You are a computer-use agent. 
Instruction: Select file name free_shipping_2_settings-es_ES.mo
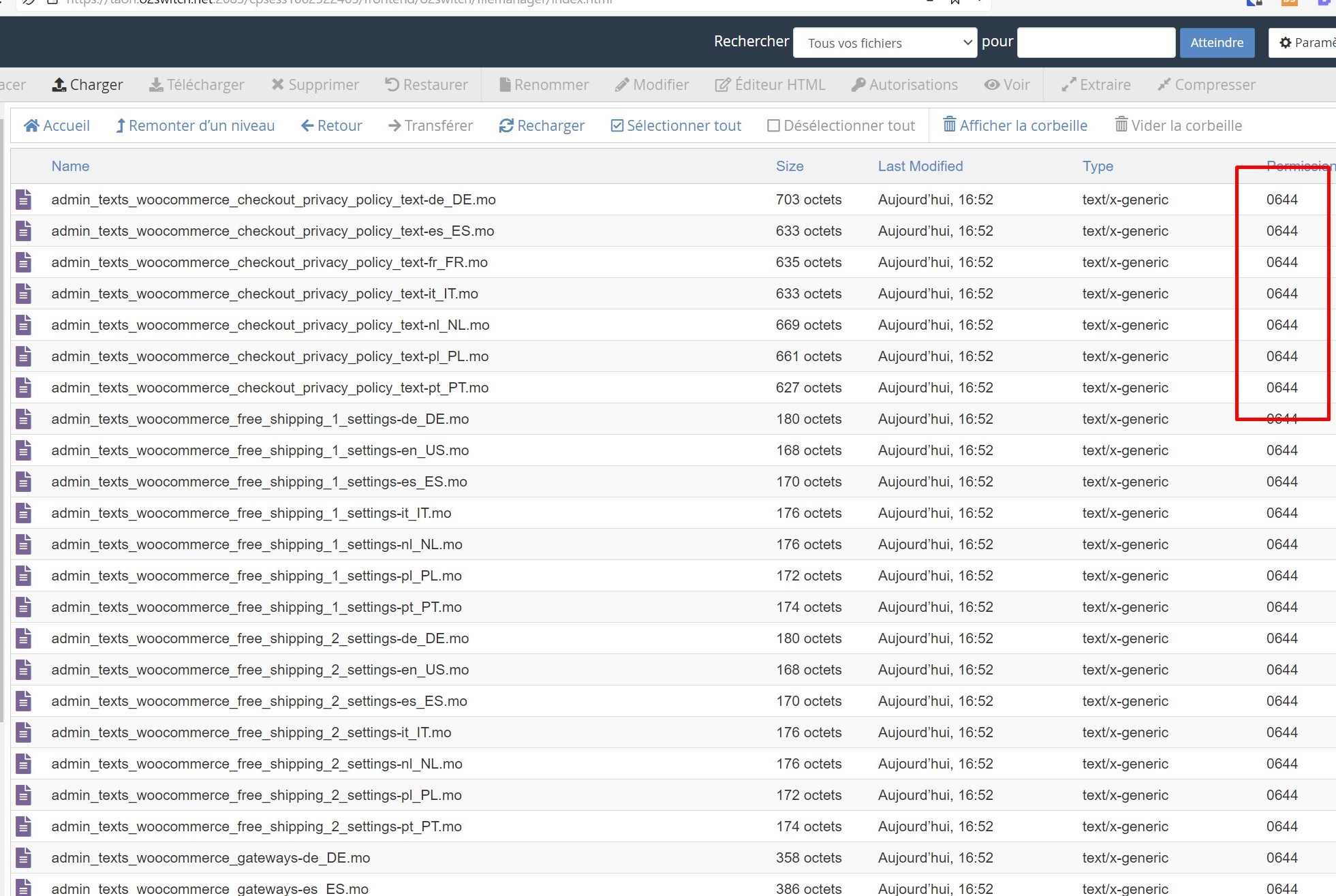pyautogui.click(x=259, y=701)
